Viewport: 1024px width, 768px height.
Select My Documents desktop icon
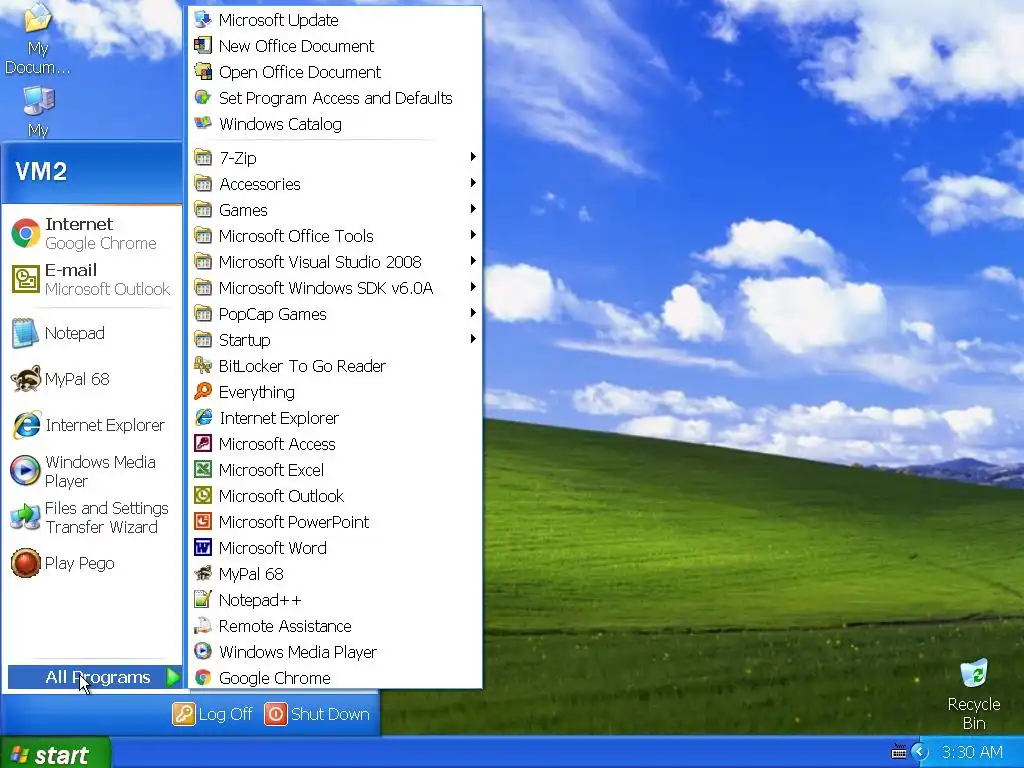(37, 39)
